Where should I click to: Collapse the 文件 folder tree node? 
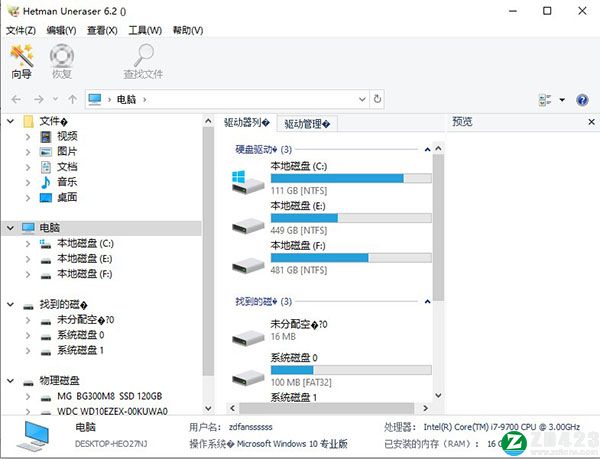point(11,121)
